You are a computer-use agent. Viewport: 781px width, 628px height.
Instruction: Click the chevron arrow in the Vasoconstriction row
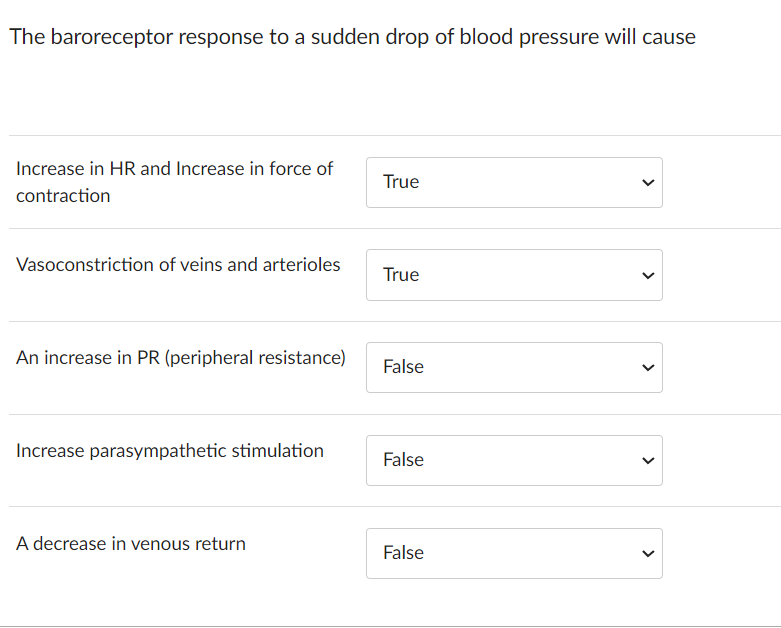[647, 275]
